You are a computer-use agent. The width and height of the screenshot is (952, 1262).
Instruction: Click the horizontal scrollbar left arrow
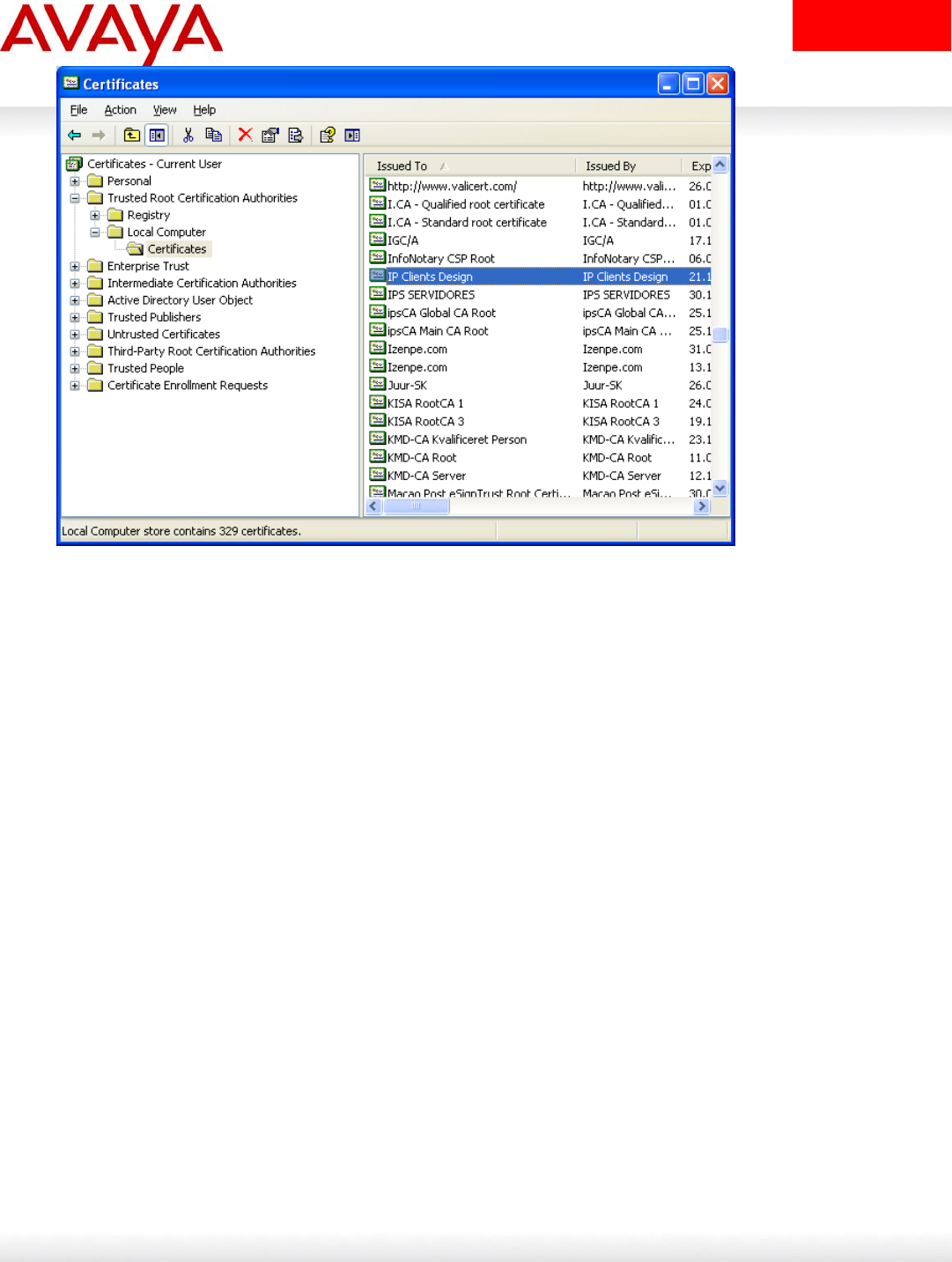point(373,506)
